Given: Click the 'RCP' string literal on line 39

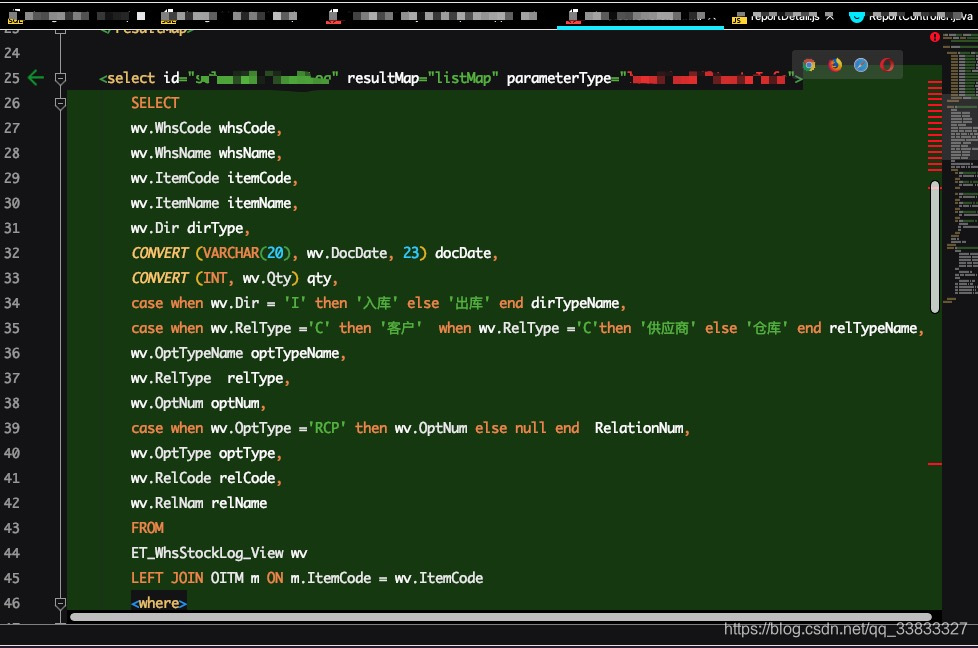Looking at the screenshot, I should click(327, 428).
